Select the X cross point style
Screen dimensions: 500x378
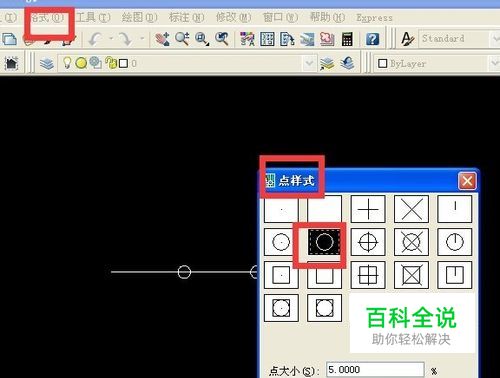pos(411,209)
